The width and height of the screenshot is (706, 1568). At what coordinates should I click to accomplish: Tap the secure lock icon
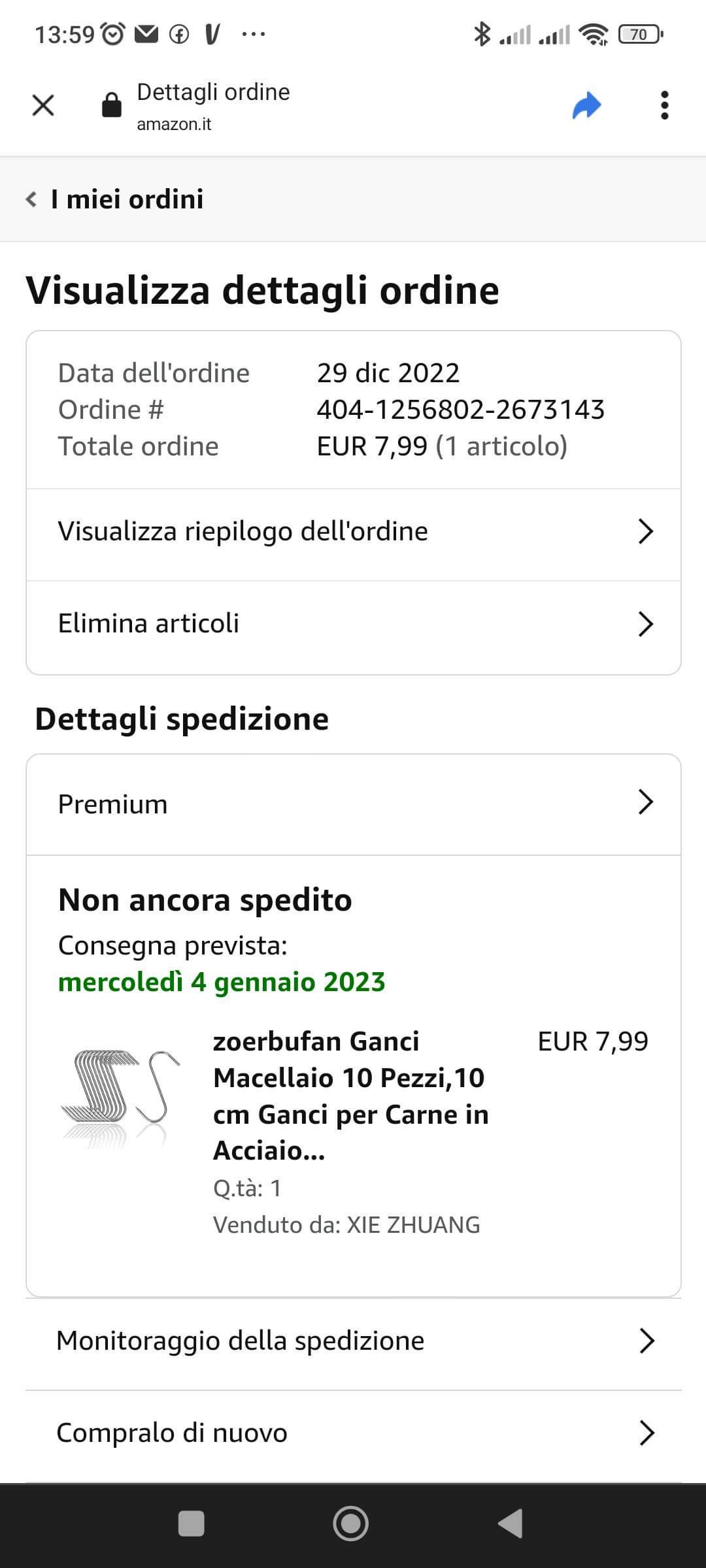112,105
